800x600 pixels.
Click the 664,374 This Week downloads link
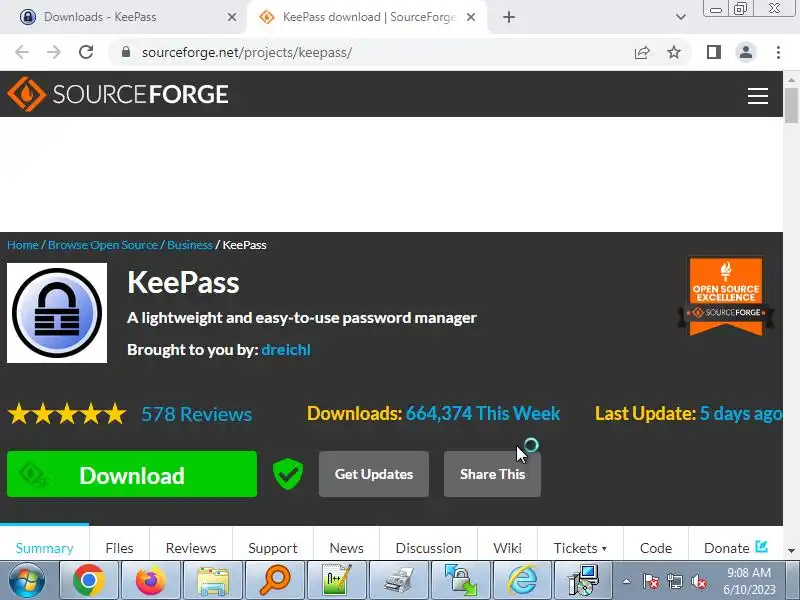pyautogui.click(x=483, y=413)
